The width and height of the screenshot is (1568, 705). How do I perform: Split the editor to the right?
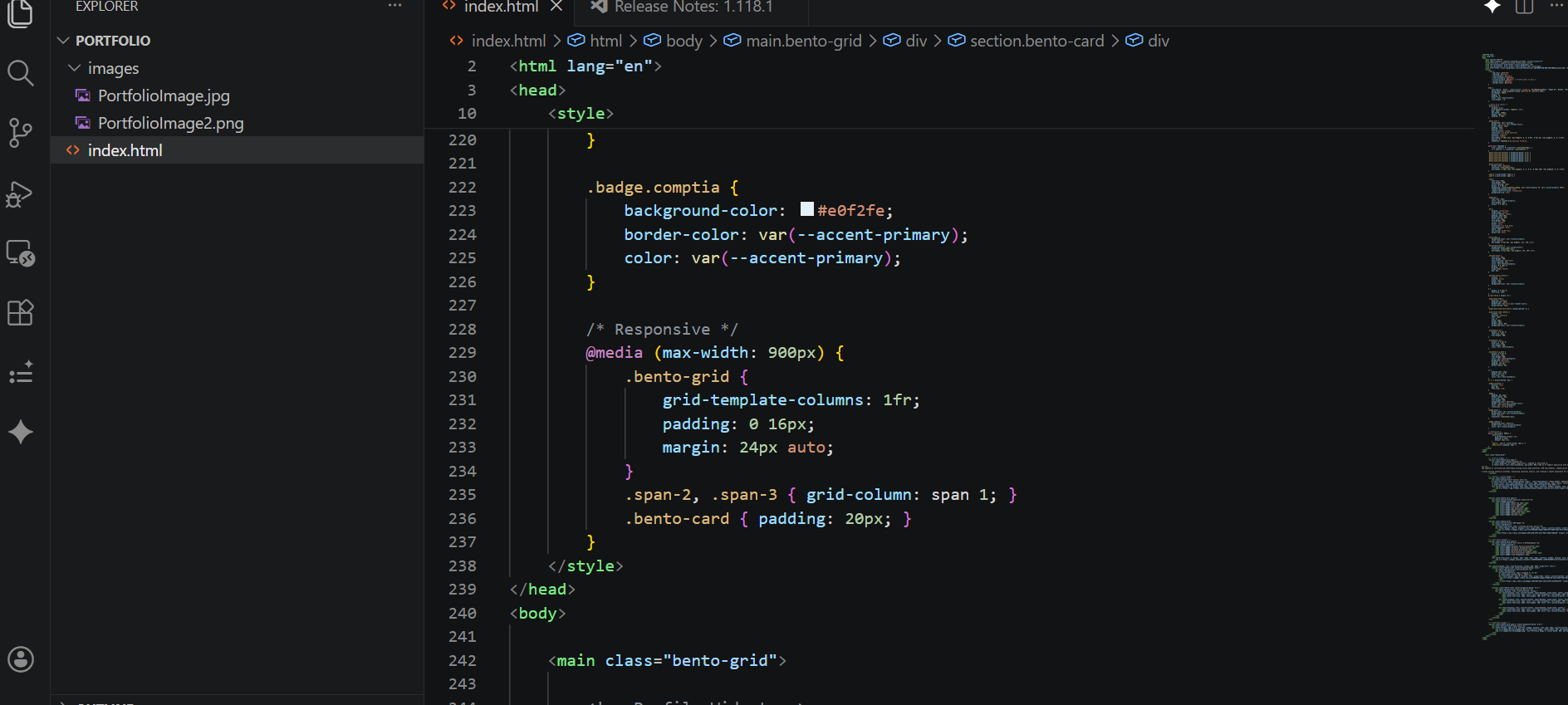(x=1524, y=7)
